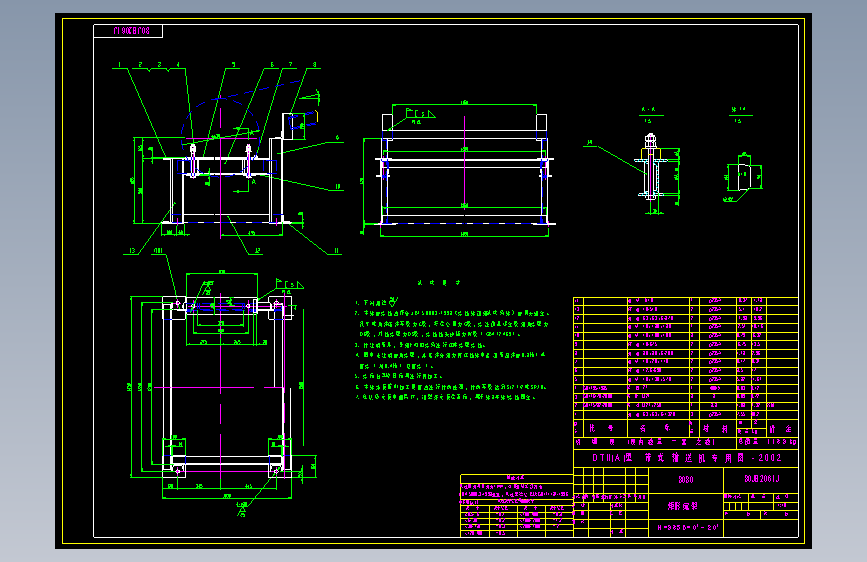Select part balloon number 10
The image size is (867, 562).
(x=338, y=187)
